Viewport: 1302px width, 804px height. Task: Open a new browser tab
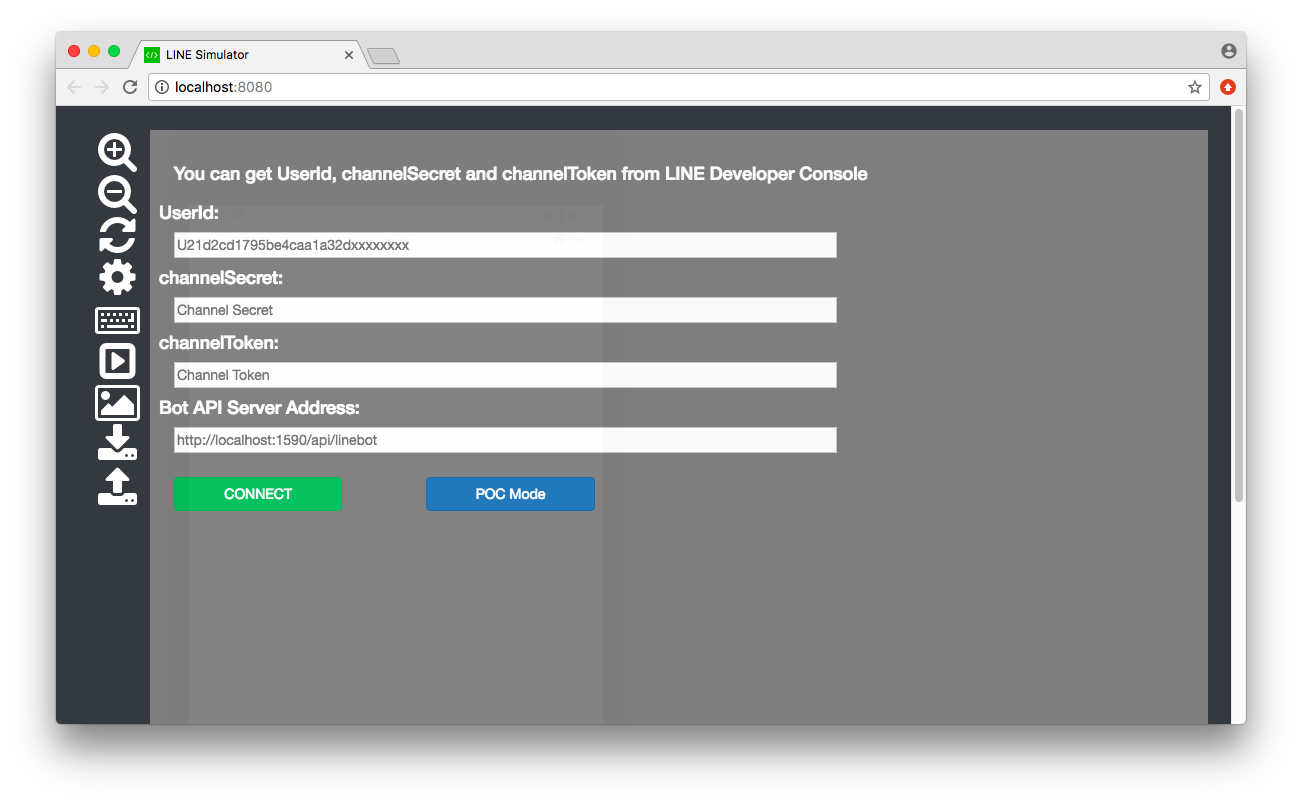click(x=384, y=57)
